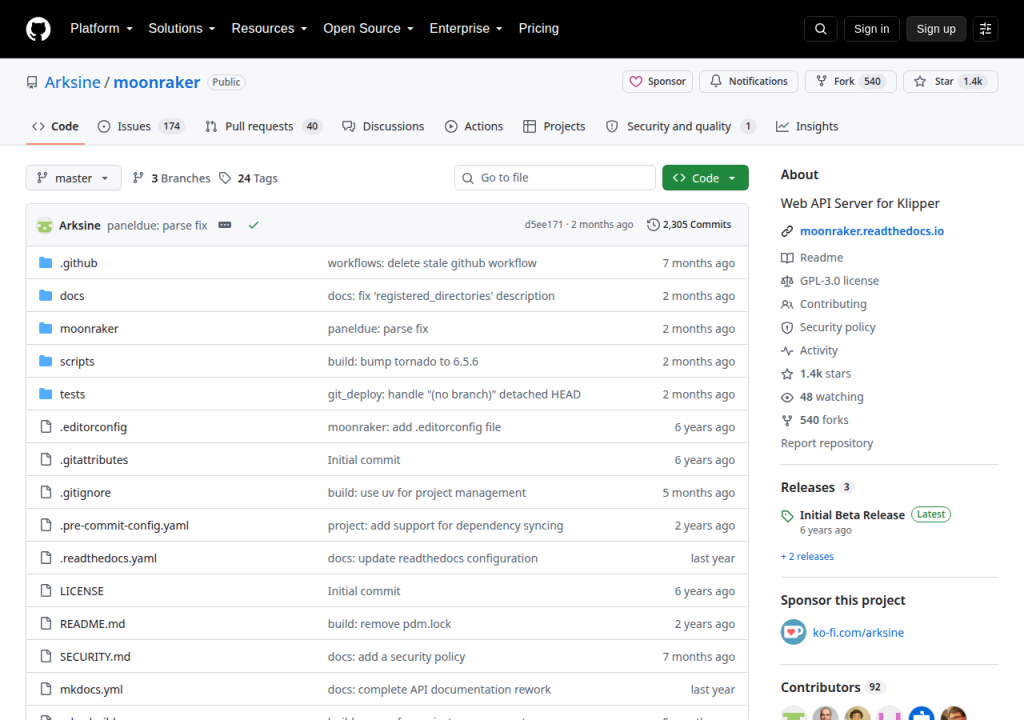
Task: Open the Arksine committer avatar
Action: coord(44,225)
